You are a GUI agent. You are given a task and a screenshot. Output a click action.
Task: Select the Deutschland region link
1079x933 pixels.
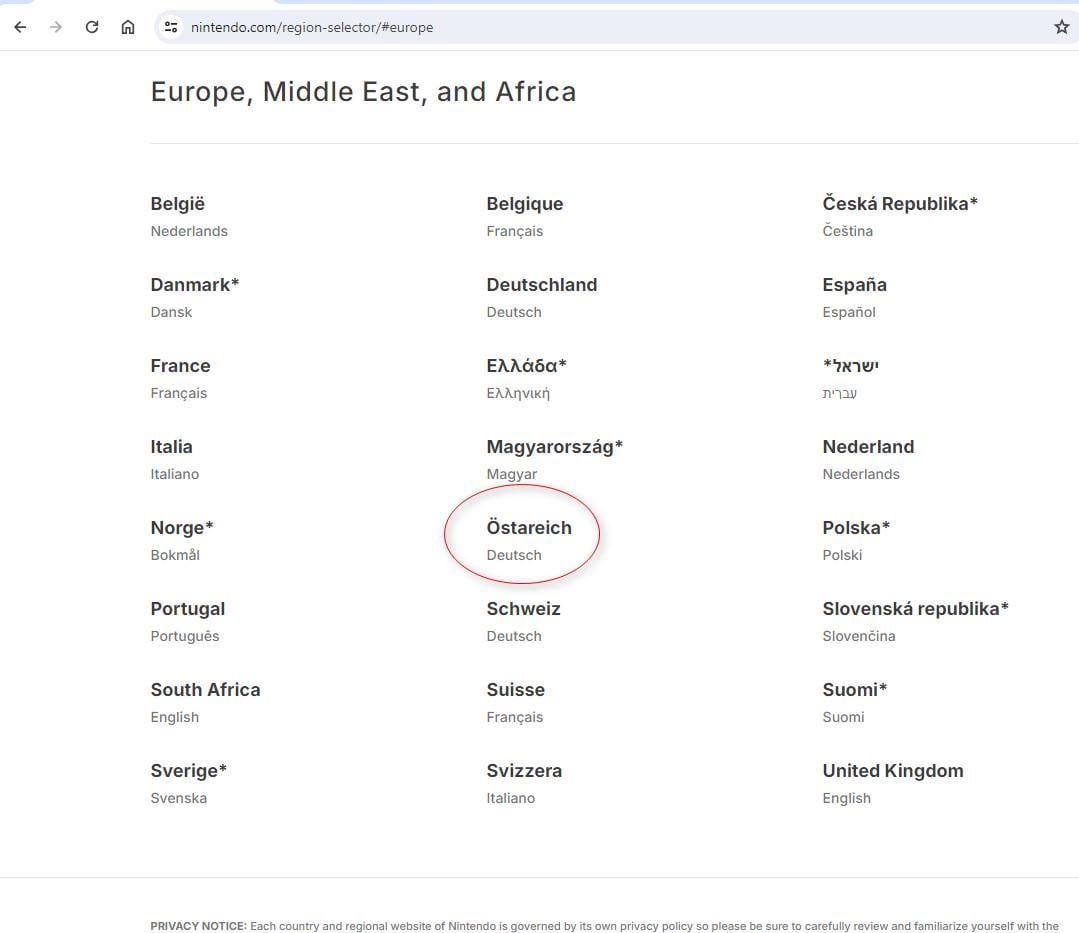[542, 297]
